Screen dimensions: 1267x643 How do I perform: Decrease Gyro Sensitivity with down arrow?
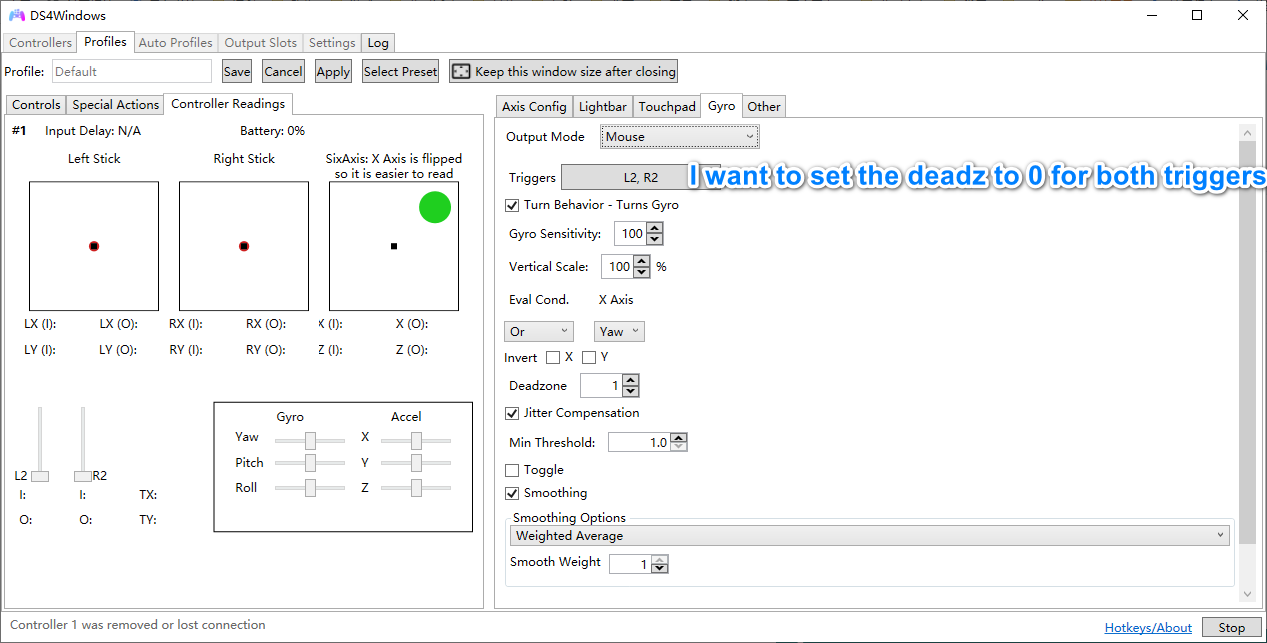tap(655, 239)
